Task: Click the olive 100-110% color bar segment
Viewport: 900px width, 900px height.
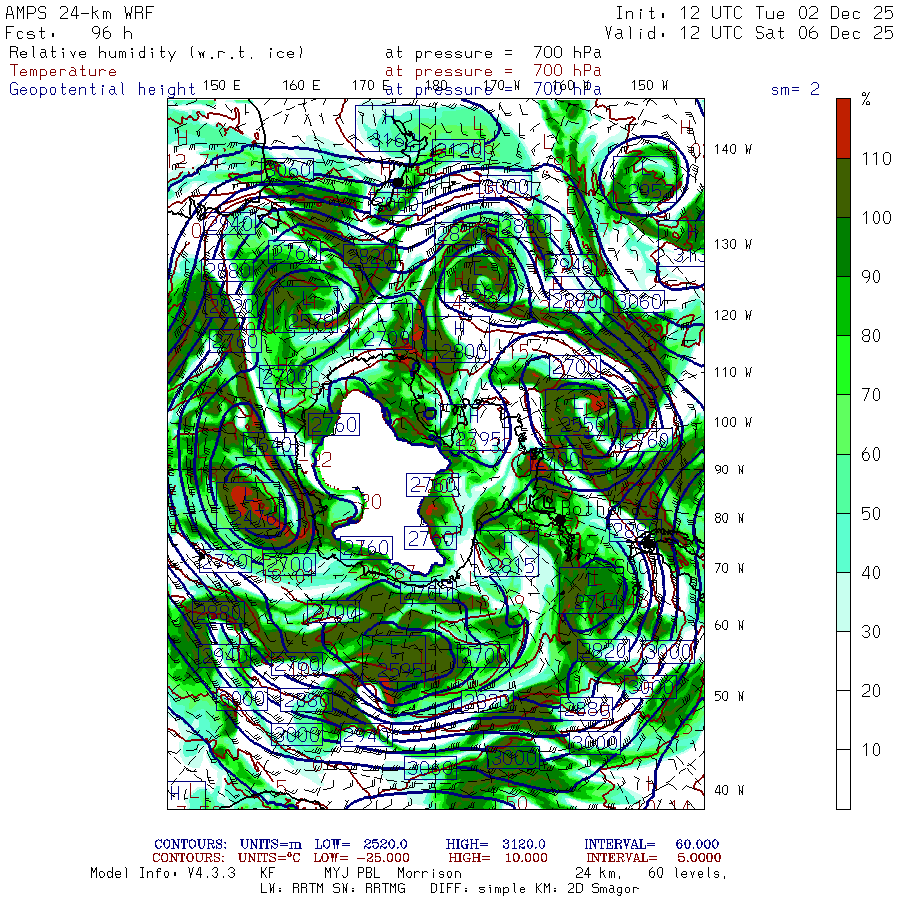Action: [x=843, y=188]
